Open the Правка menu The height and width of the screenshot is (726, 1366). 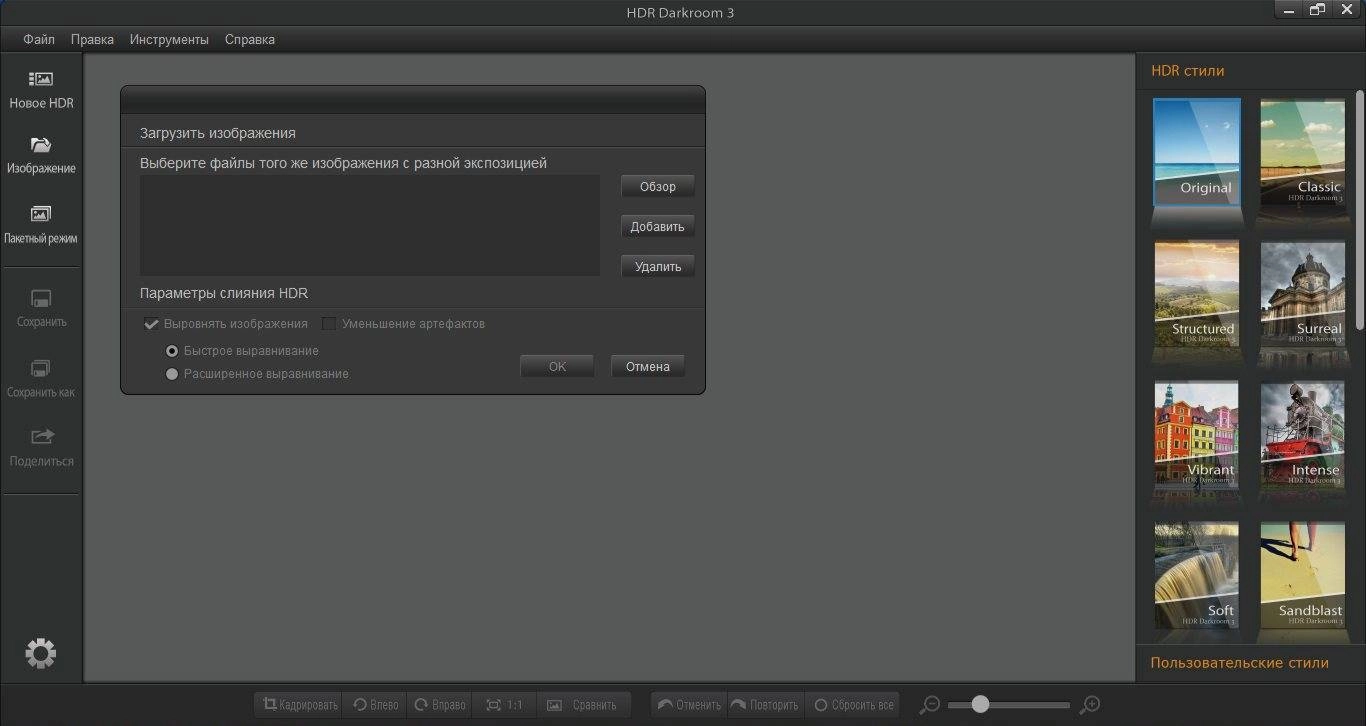coord(92,39)
